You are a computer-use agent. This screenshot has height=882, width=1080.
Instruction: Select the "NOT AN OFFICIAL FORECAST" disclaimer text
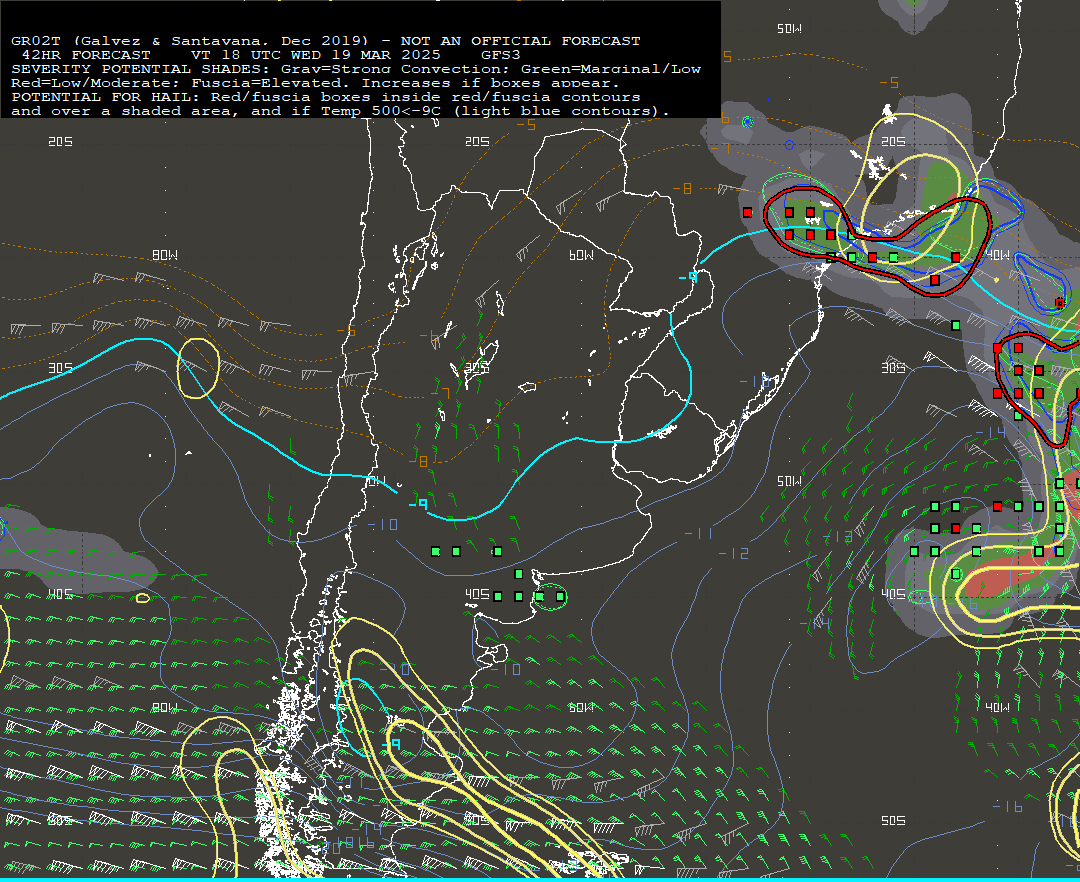point(520,41)
